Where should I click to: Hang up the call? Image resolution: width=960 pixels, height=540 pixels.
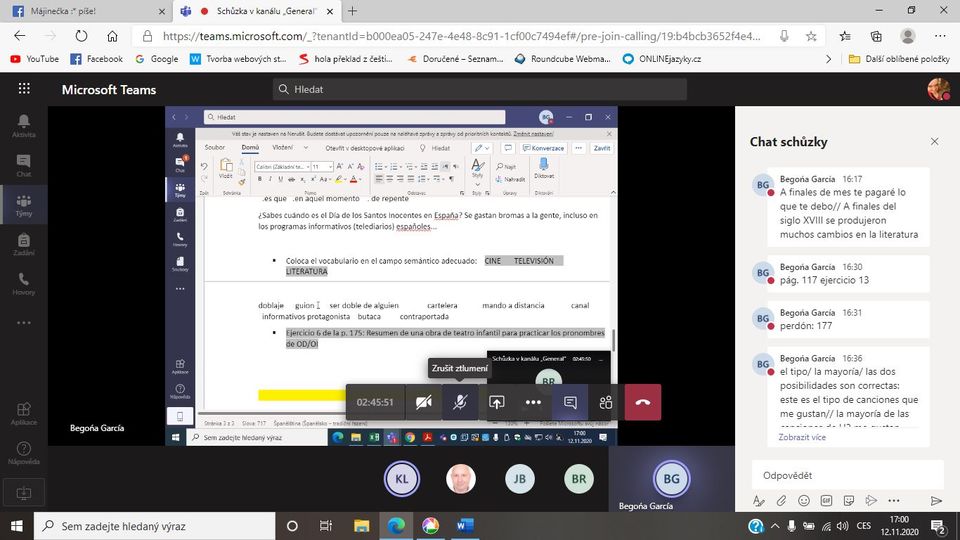click(642, 402)
